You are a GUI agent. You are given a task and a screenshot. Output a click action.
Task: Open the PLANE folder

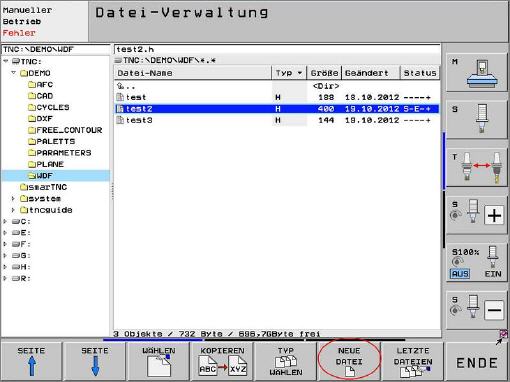46,164
